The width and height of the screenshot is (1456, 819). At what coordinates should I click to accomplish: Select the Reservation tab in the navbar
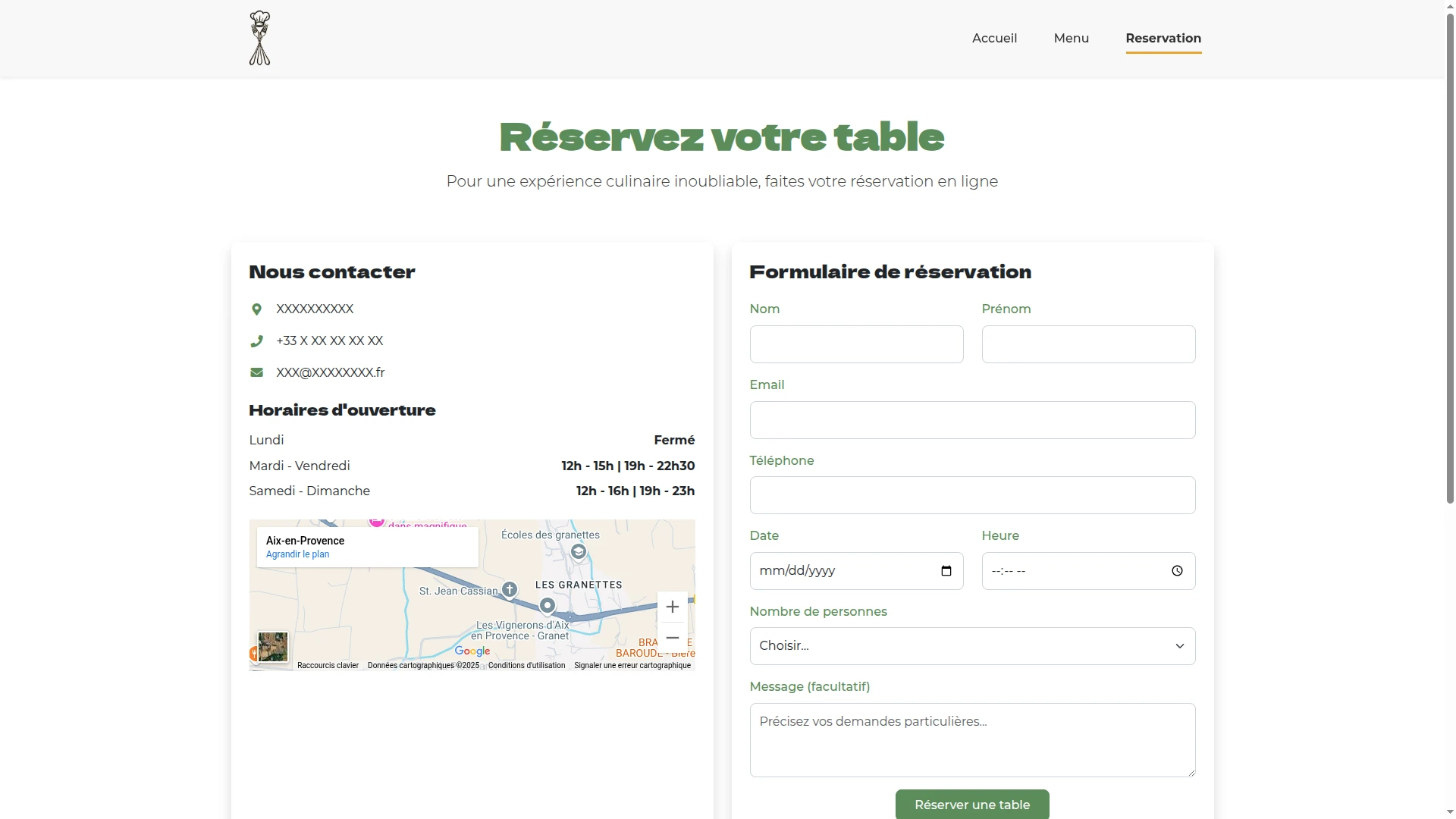(x=1163, y=38)
